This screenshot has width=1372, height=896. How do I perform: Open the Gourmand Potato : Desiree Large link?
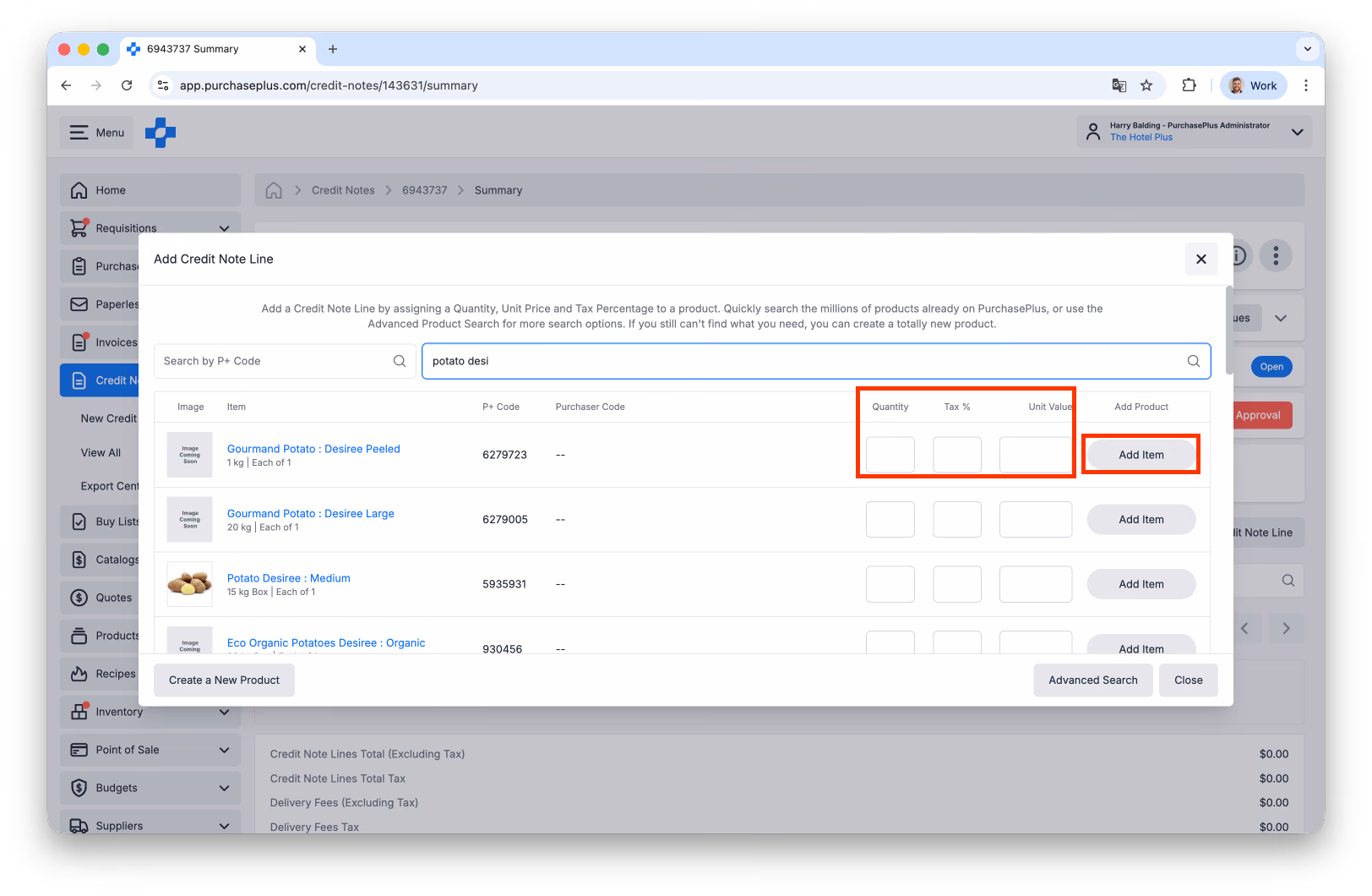tap(311, 513)
